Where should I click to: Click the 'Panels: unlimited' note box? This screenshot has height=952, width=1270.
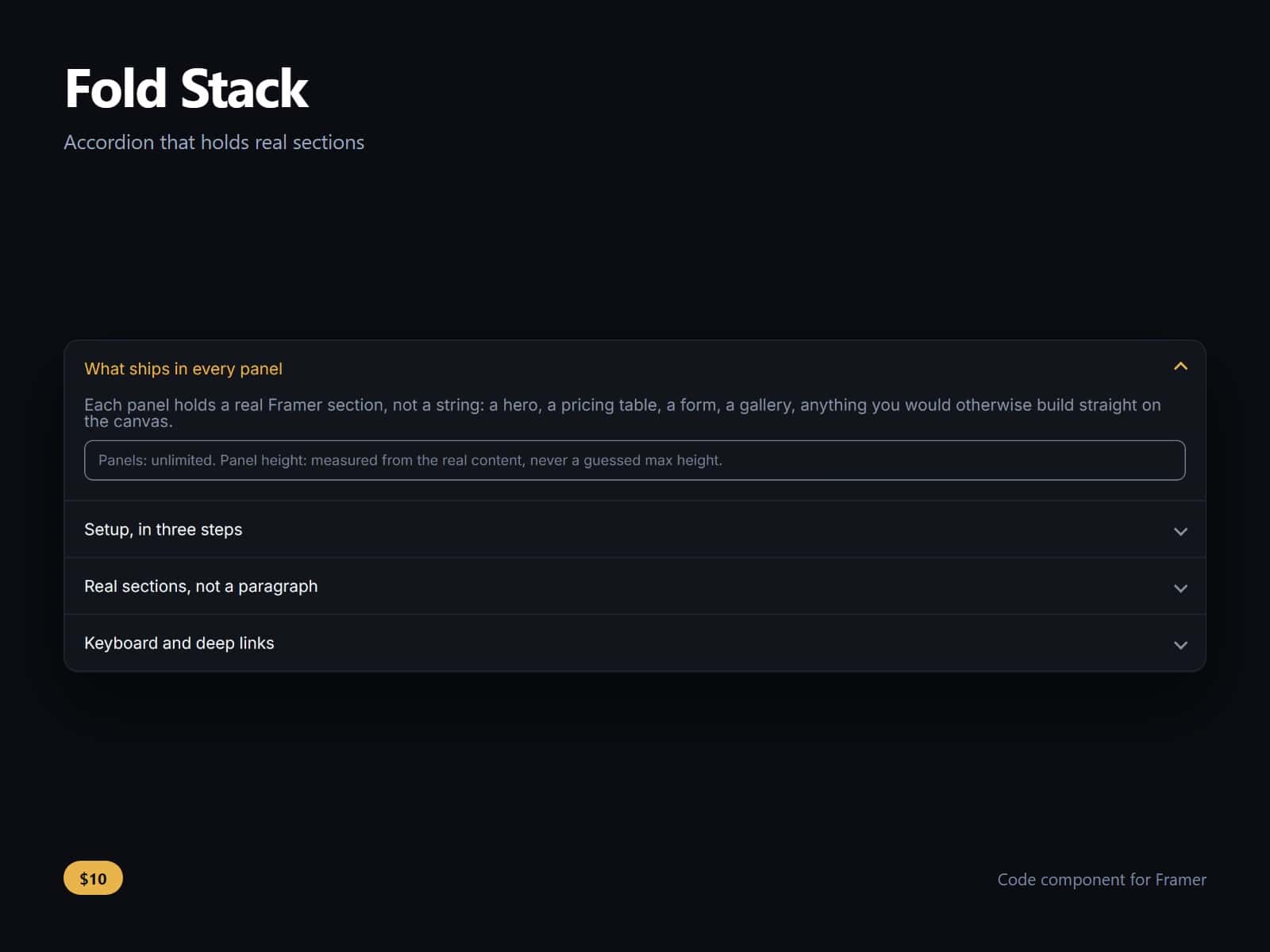coord(635,460)
